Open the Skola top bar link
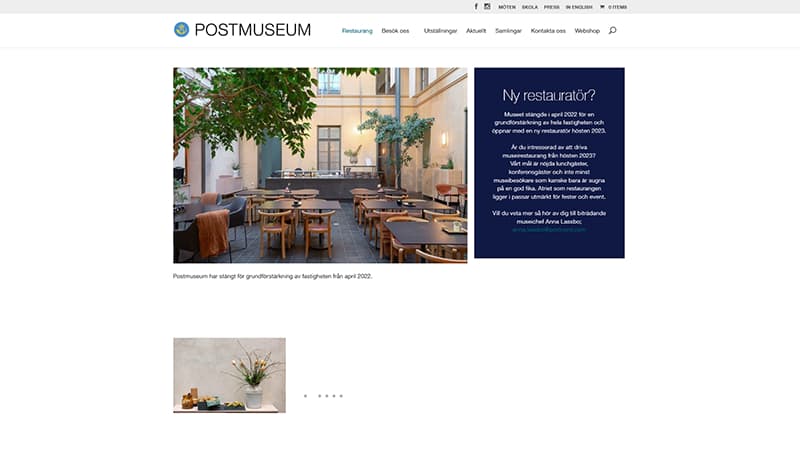This screenshot has width=800, height=452. (x=530, y=7)
